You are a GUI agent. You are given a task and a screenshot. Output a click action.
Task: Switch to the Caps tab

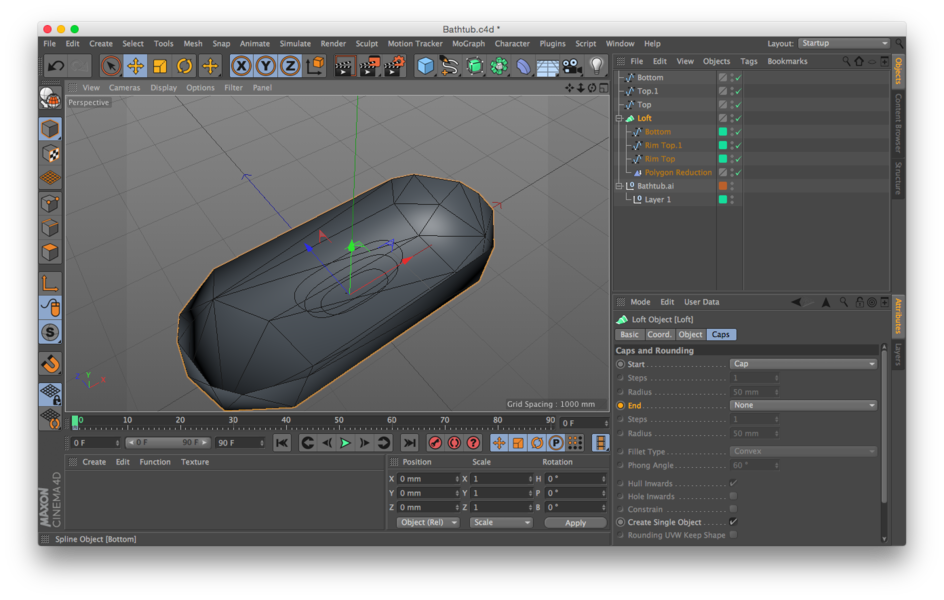pyautogui.click(x=721, y=335)
